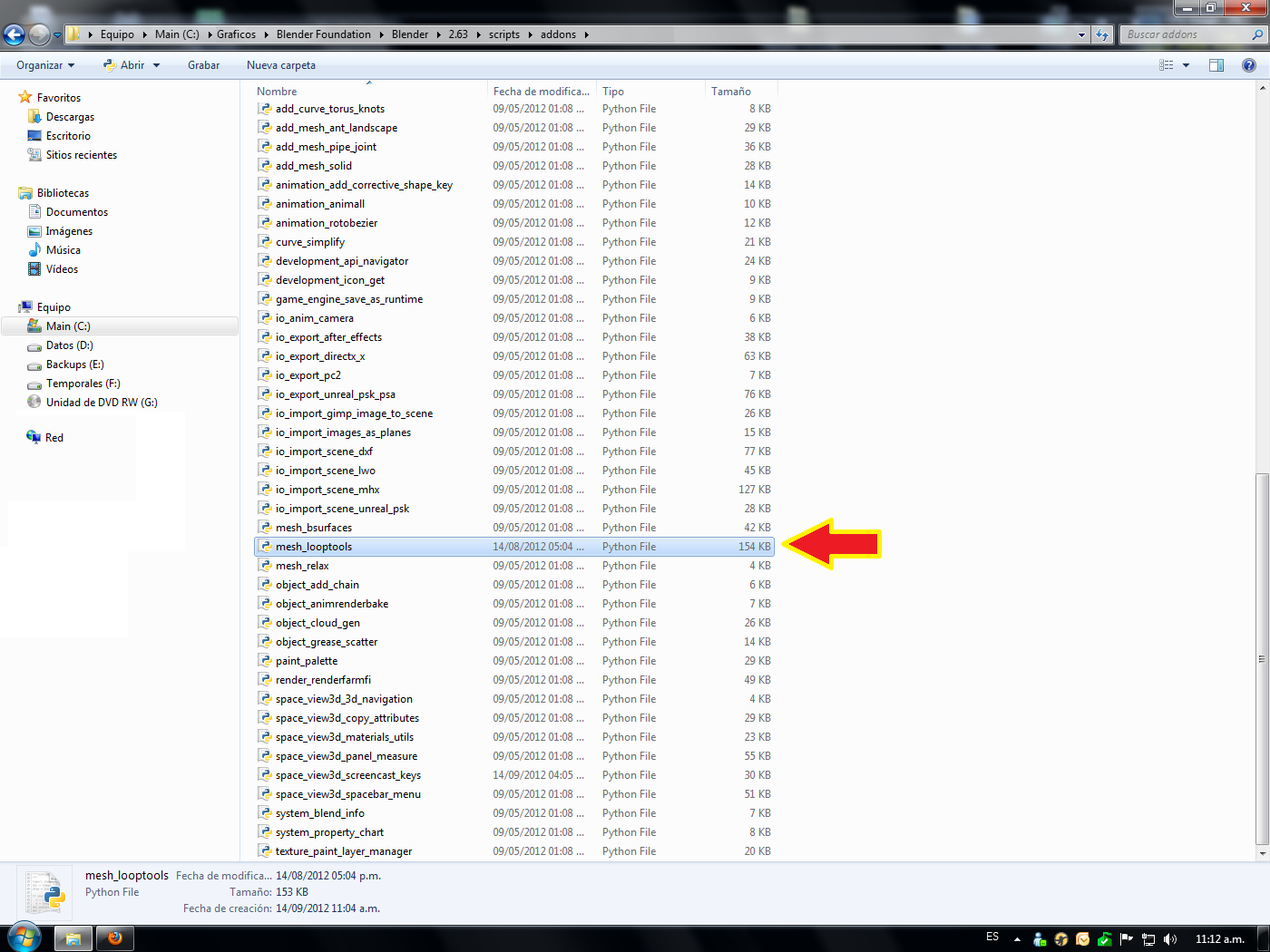This screenshot has width=1270, height=952.
Task: Click the Red network icon in navigation pane
Action: [x=34, y=437]
